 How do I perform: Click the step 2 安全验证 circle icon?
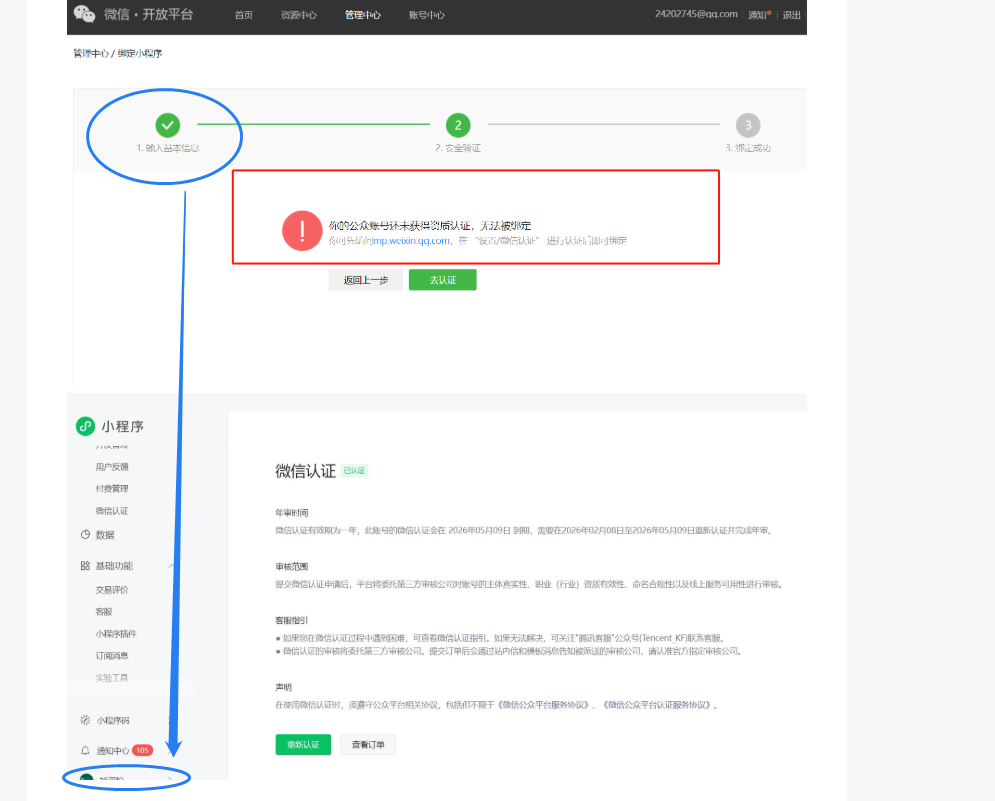click(458, 125)
